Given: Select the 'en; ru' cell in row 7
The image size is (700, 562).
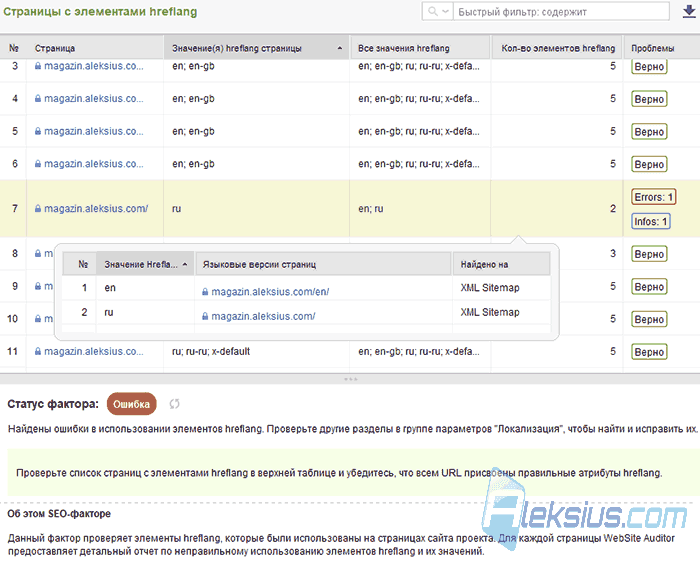Looking at the screenshot, I should point(371,208).
